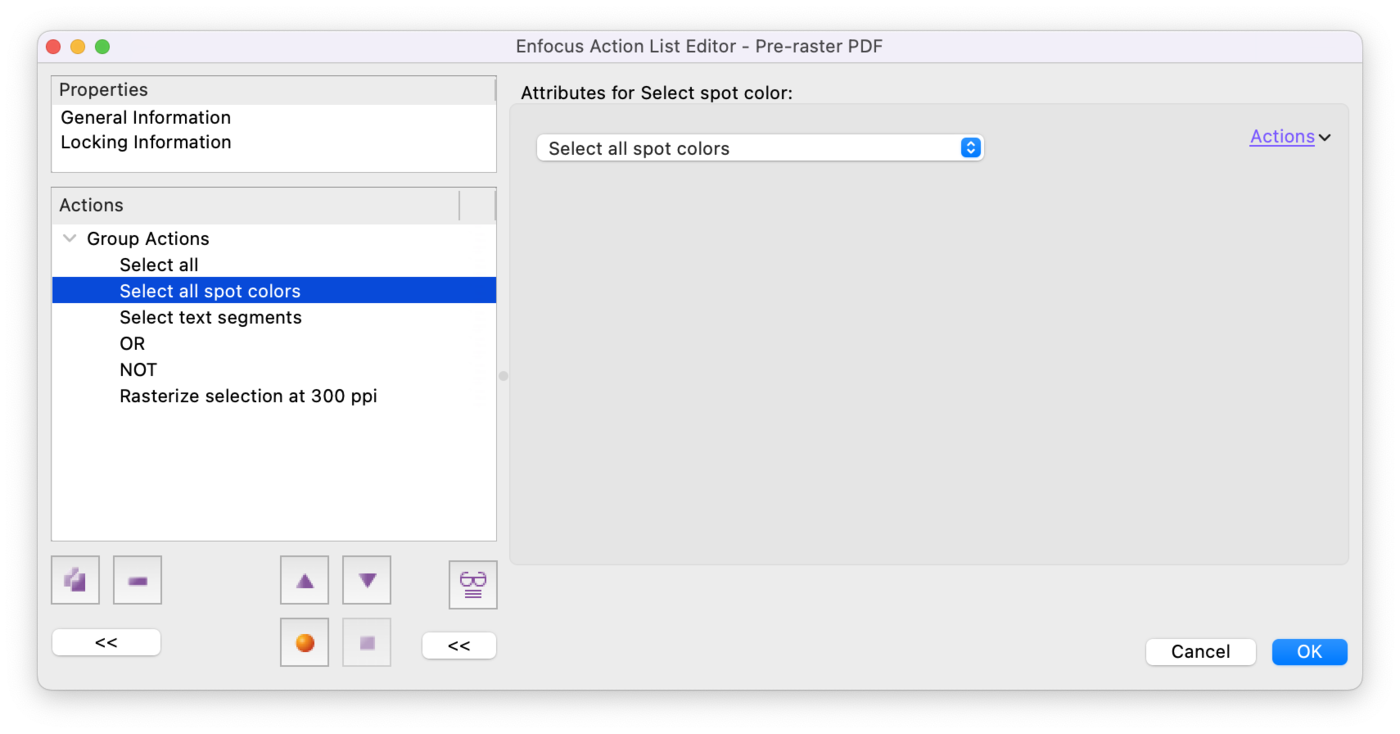
Task: Close the Action List Editor window
Action: 54,47
